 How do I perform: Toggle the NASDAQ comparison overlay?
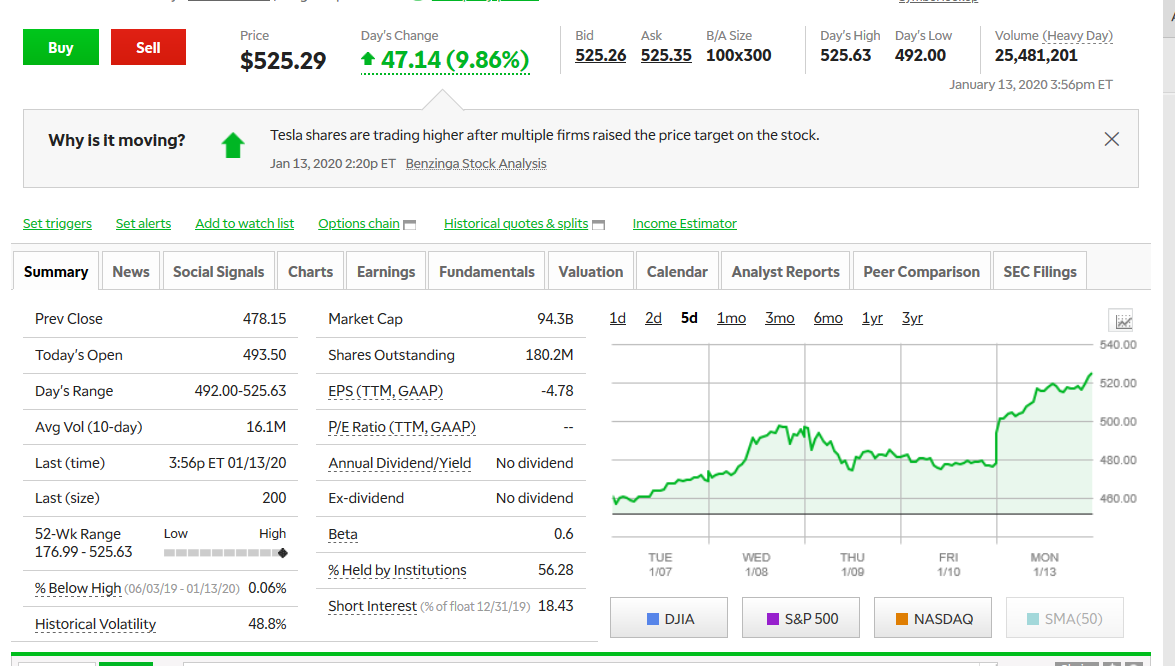pos(934,619)
